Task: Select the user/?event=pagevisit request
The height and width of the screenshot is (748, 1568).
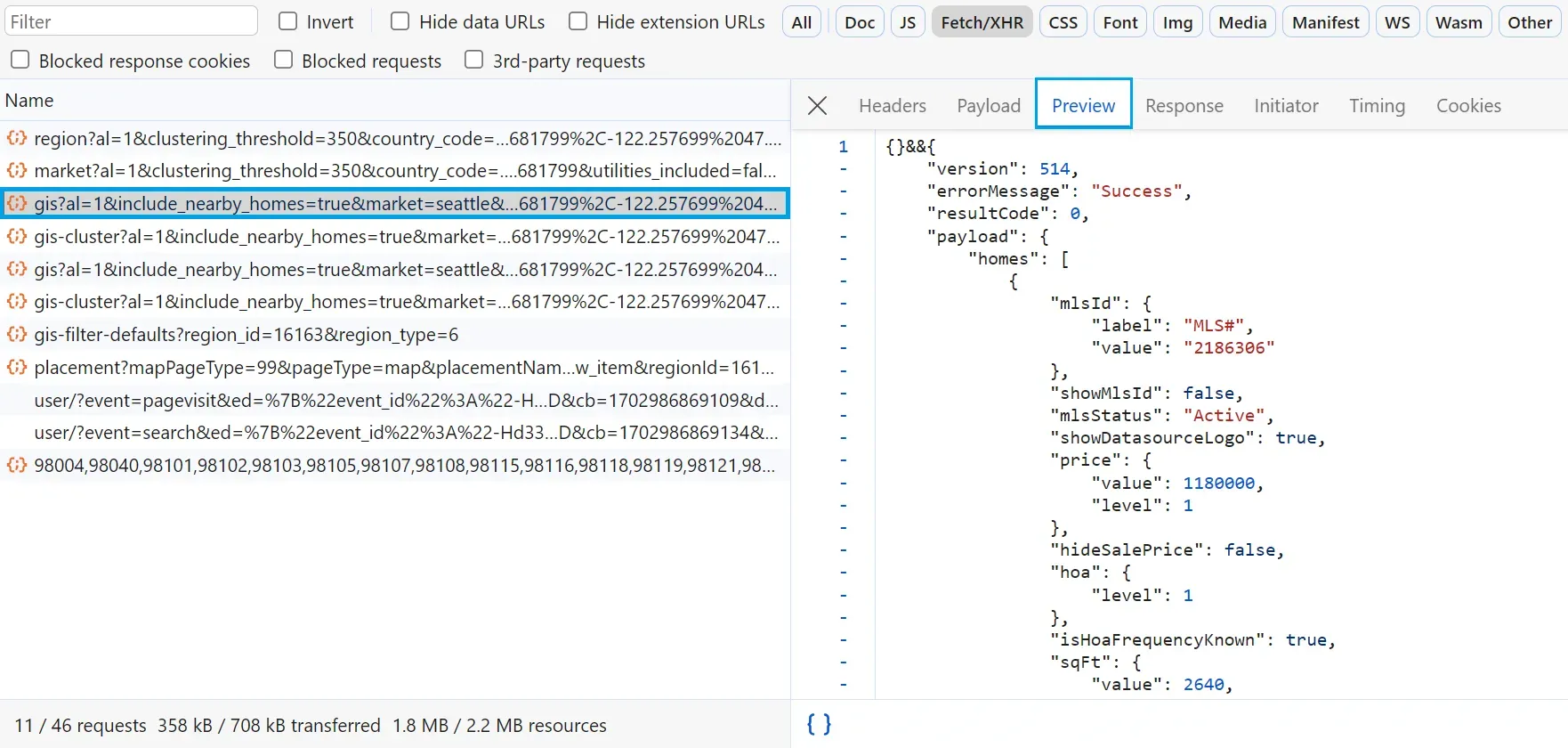Action: pyautogui.click(x=395, y=400)
